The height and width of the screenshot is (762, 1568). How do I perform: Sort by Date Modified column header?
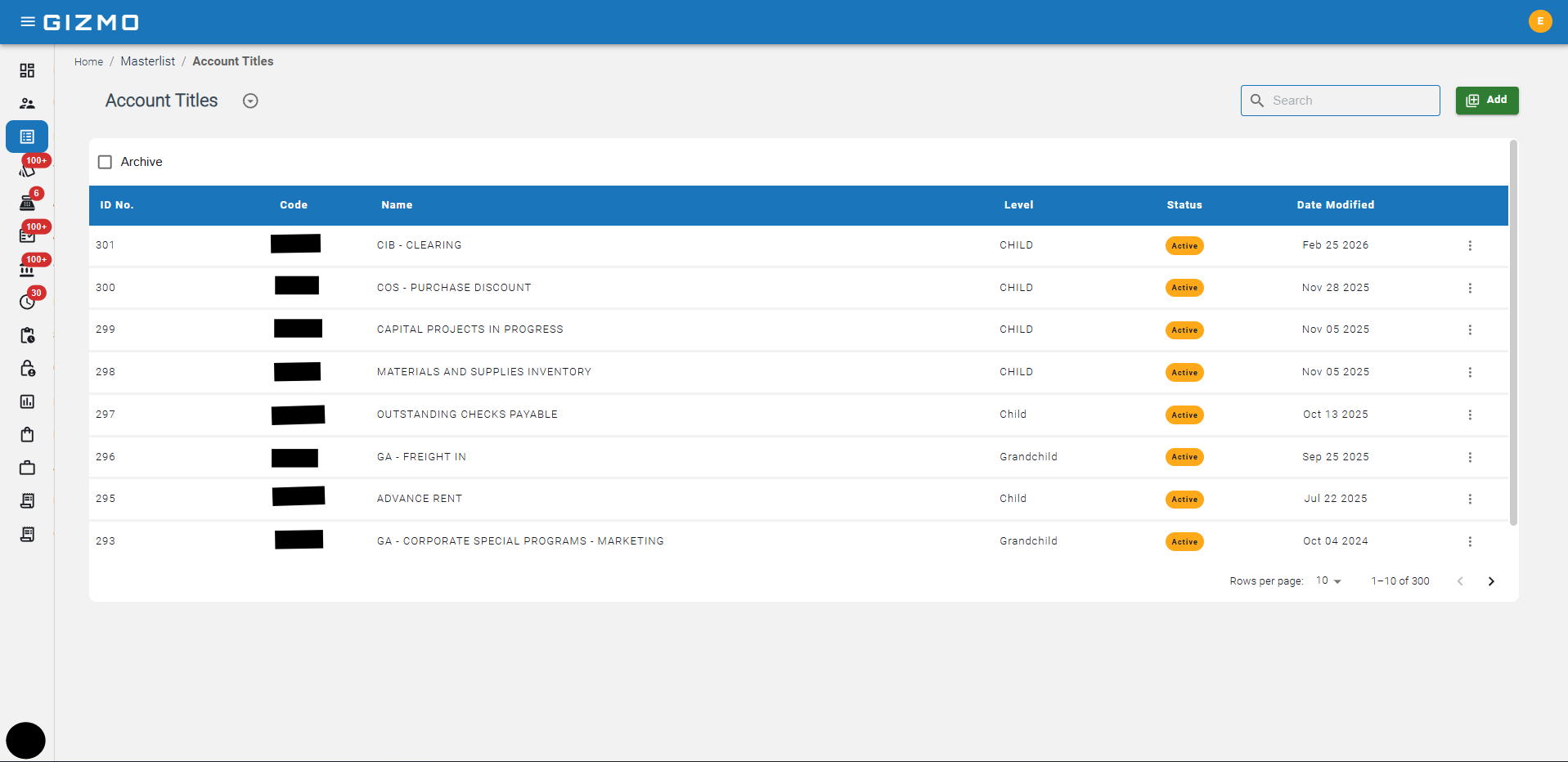click(x=1336, y=205)
